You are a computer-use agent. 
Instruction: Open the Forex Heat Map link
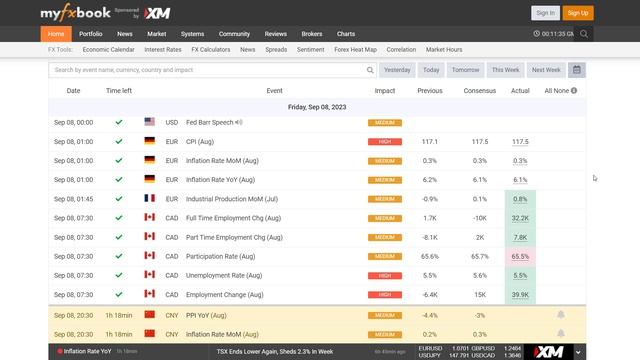pyautogui.click(x=355, y=49)
